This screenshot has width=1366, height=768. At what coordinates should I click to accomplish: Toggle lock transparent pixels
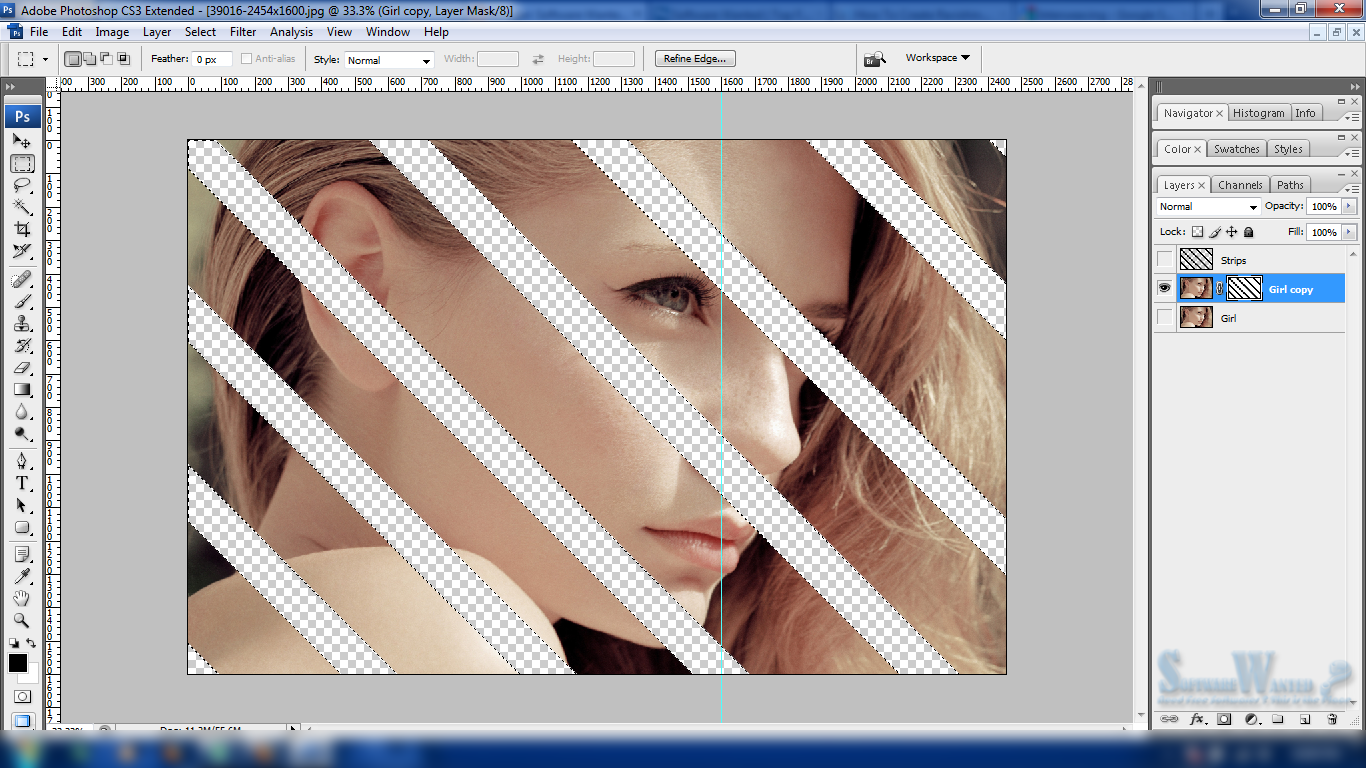click(x=1197, y=232)
